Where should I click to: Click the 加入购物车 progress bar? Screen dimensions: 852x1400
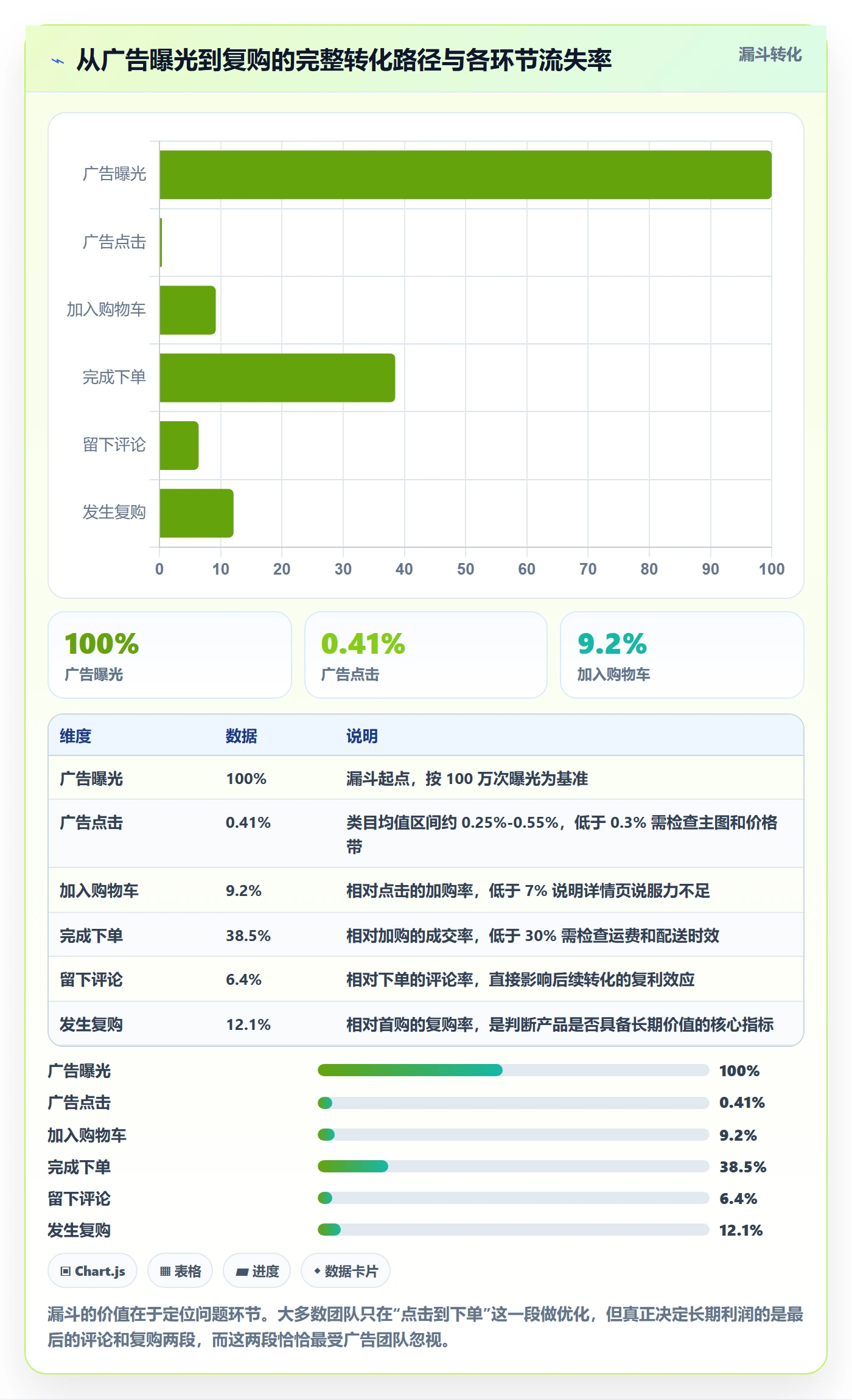(x=514, y=1135)
